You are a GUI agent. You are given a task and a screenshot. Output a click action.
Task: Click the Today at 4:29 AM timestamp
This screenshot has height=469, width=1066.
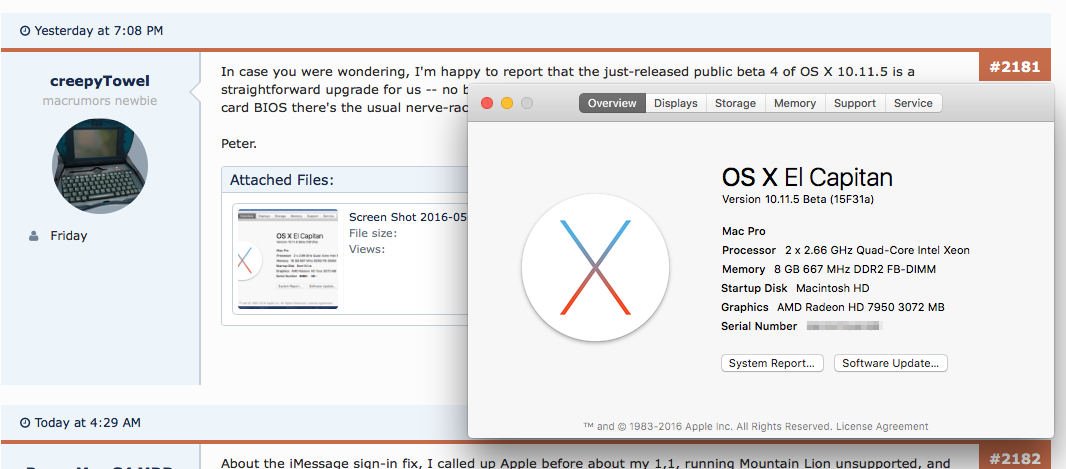pos(88,423)
